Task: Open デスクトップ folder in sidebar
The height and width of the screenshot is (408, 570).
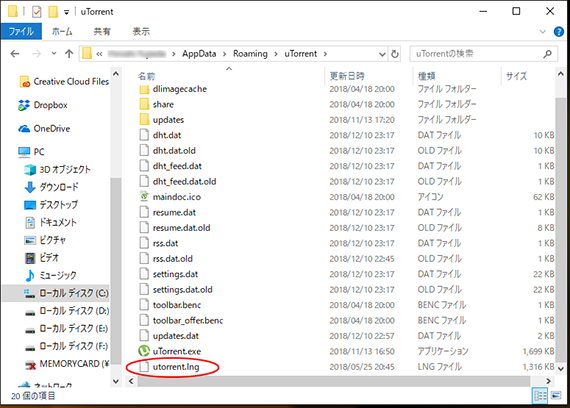Action: 51,205
